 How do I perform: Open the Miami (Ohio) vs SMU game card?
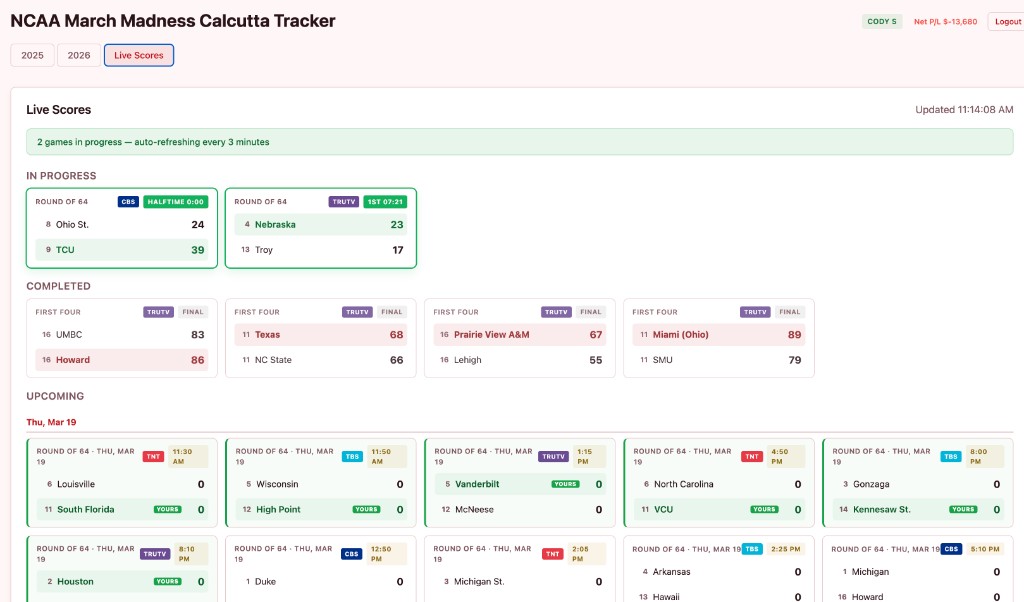coord(718,338)
